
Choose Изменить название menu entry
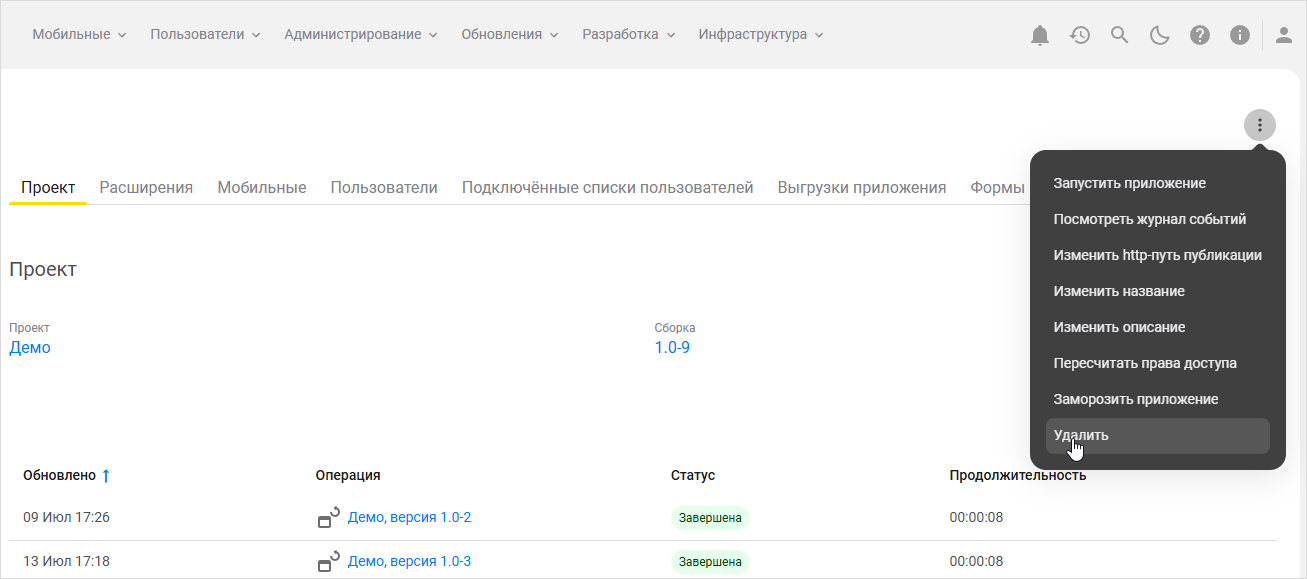1158,292
